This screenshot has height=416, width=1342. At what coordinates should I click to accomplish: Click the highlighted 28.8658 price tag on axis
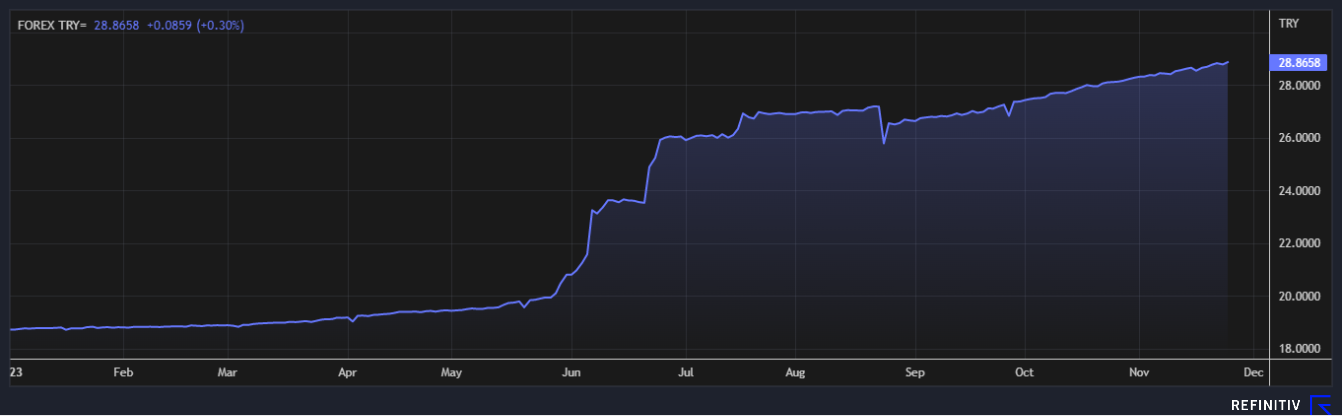[x=1297, y=62]
